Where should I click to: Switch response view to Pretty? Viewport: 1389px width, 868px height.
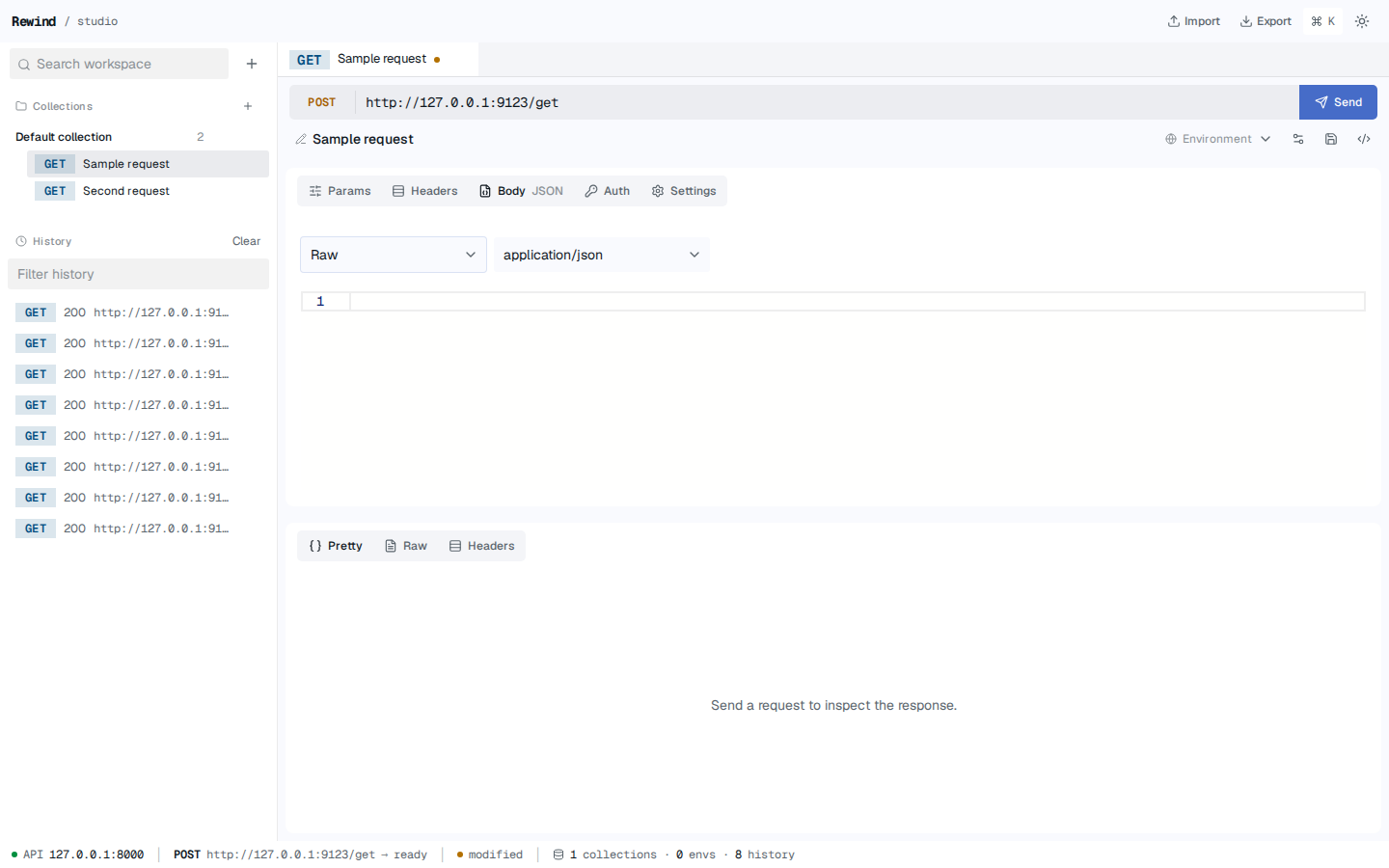click(x=336, y=546)
